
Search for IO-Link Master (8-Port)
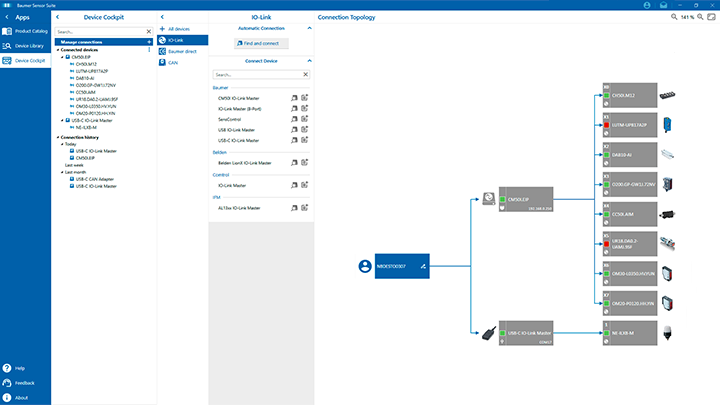(294, 108)
